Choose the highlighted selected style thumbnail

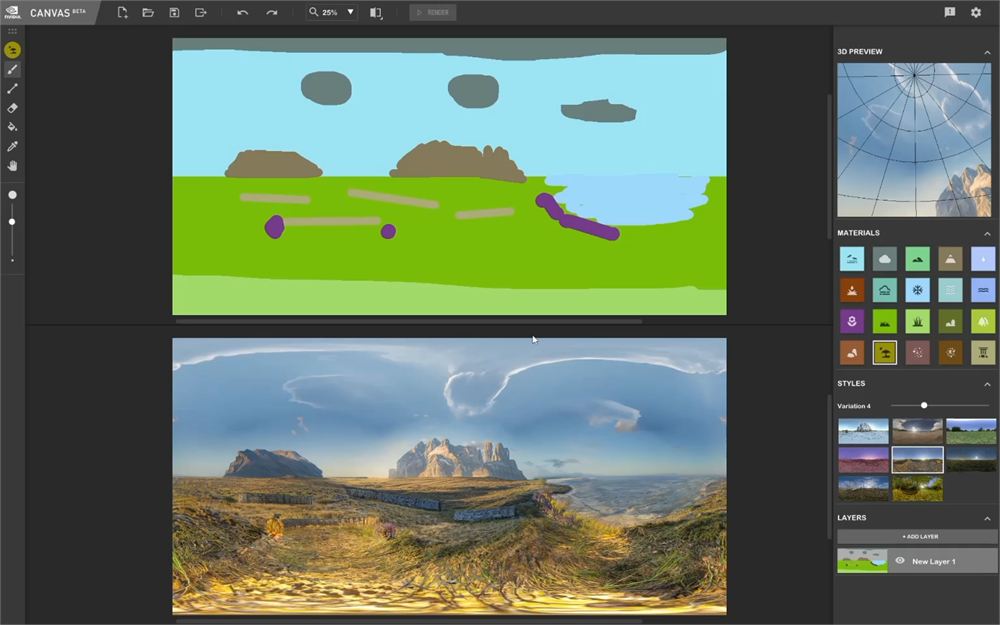pos(917,459)
